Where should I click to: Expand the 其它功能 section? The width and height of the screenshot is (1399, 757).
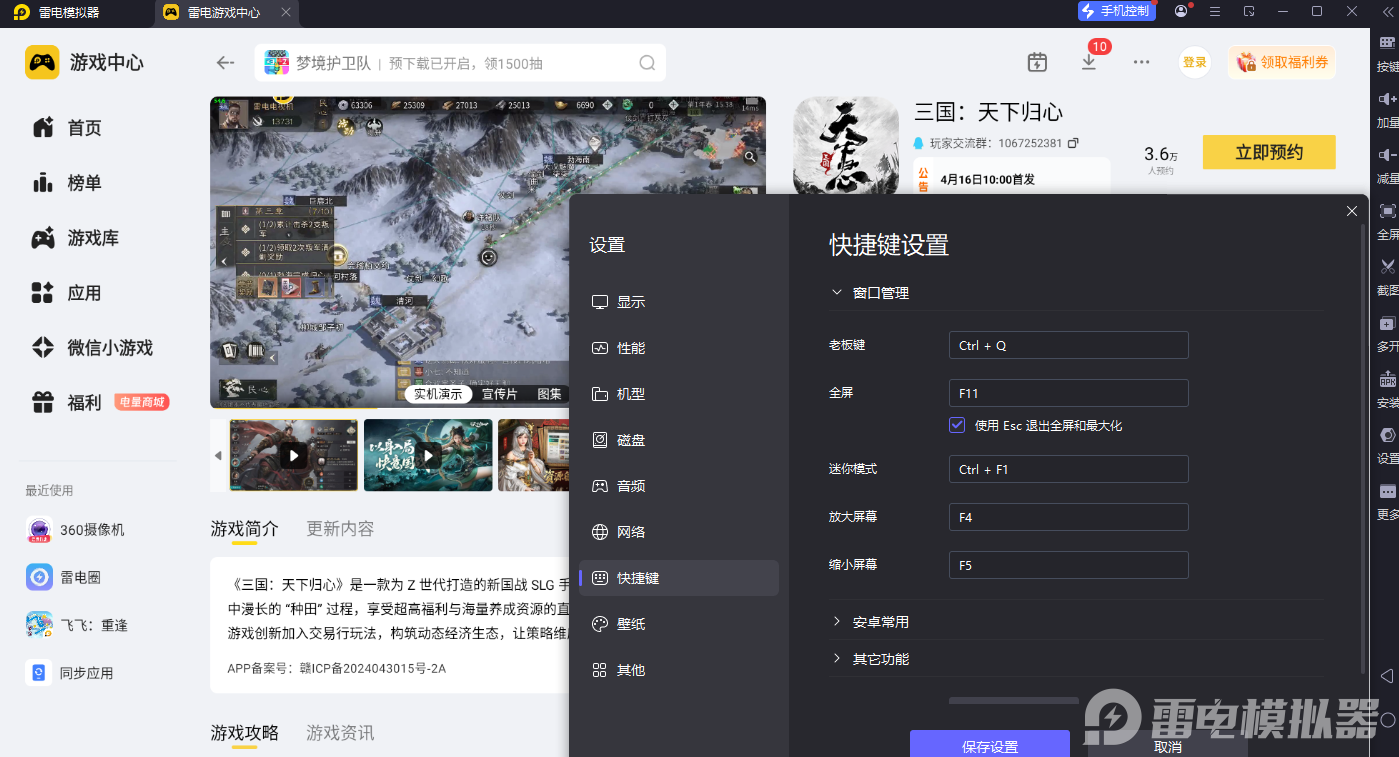(x=837, y=659)
